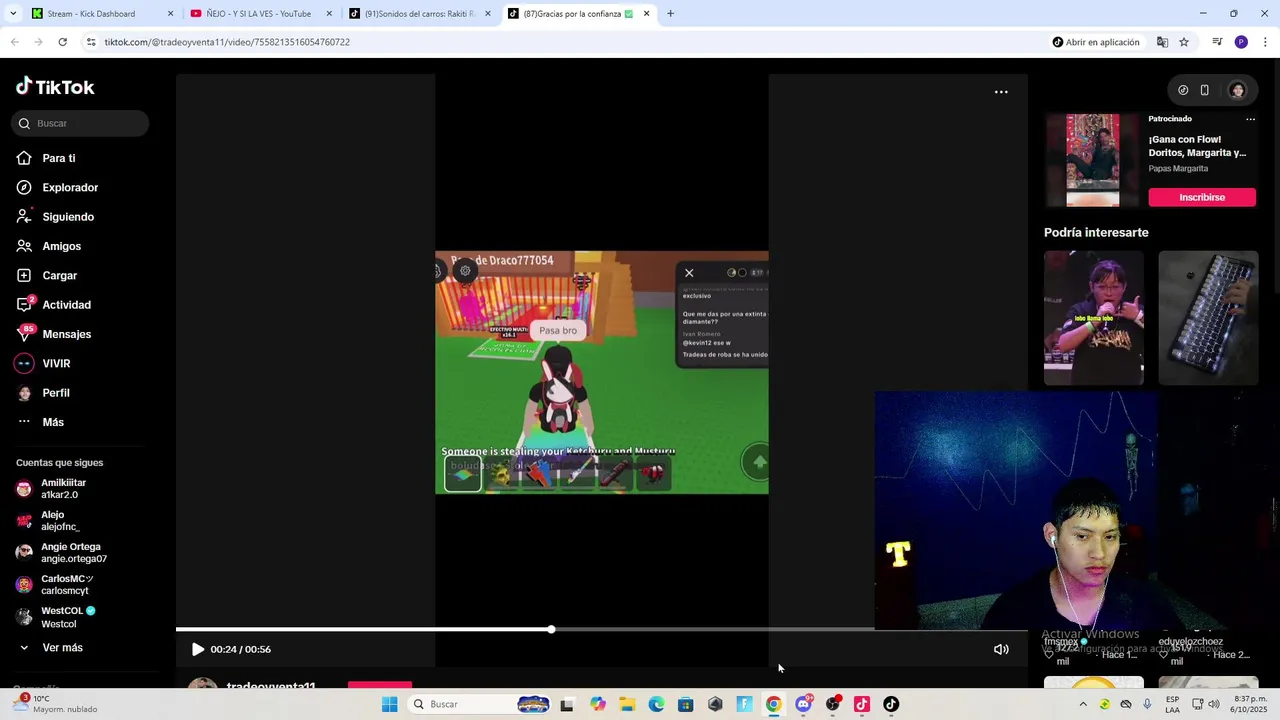The image size is (1280, 720).
Task: Open the Windows Start menu
Action: pos(389,704)
